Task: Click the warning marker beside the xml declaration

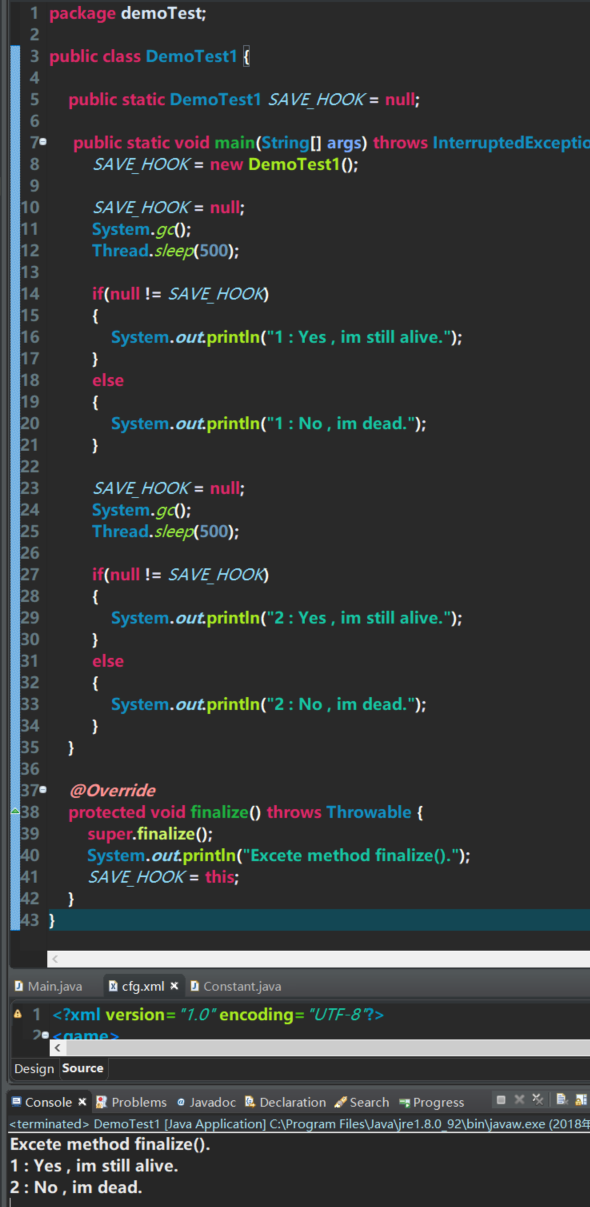Action: pyautogui.click(x=17, y=1013)
